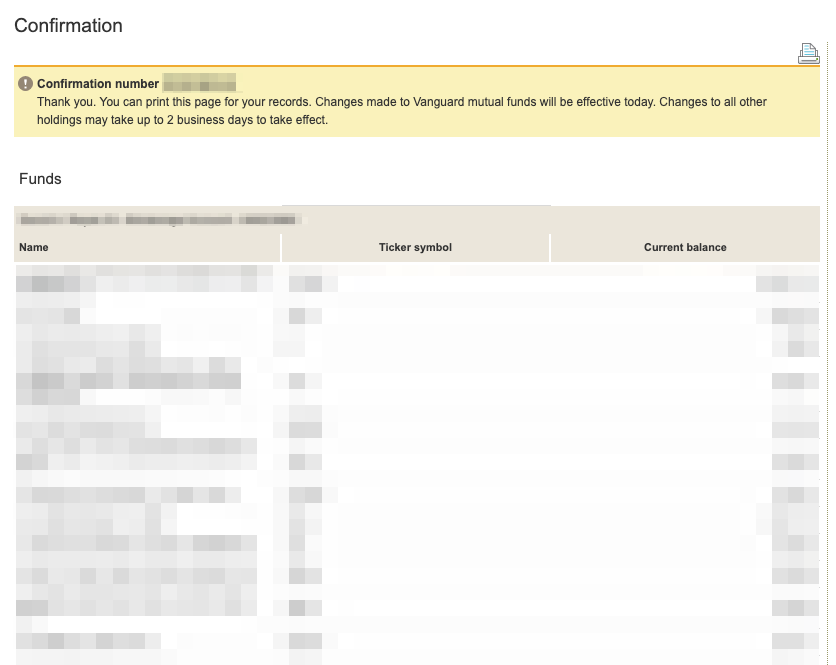Image resolution: width=836 pixels, height=665 pixels.
Task: Select the last visible row's balance value
Action: (790, 641)
